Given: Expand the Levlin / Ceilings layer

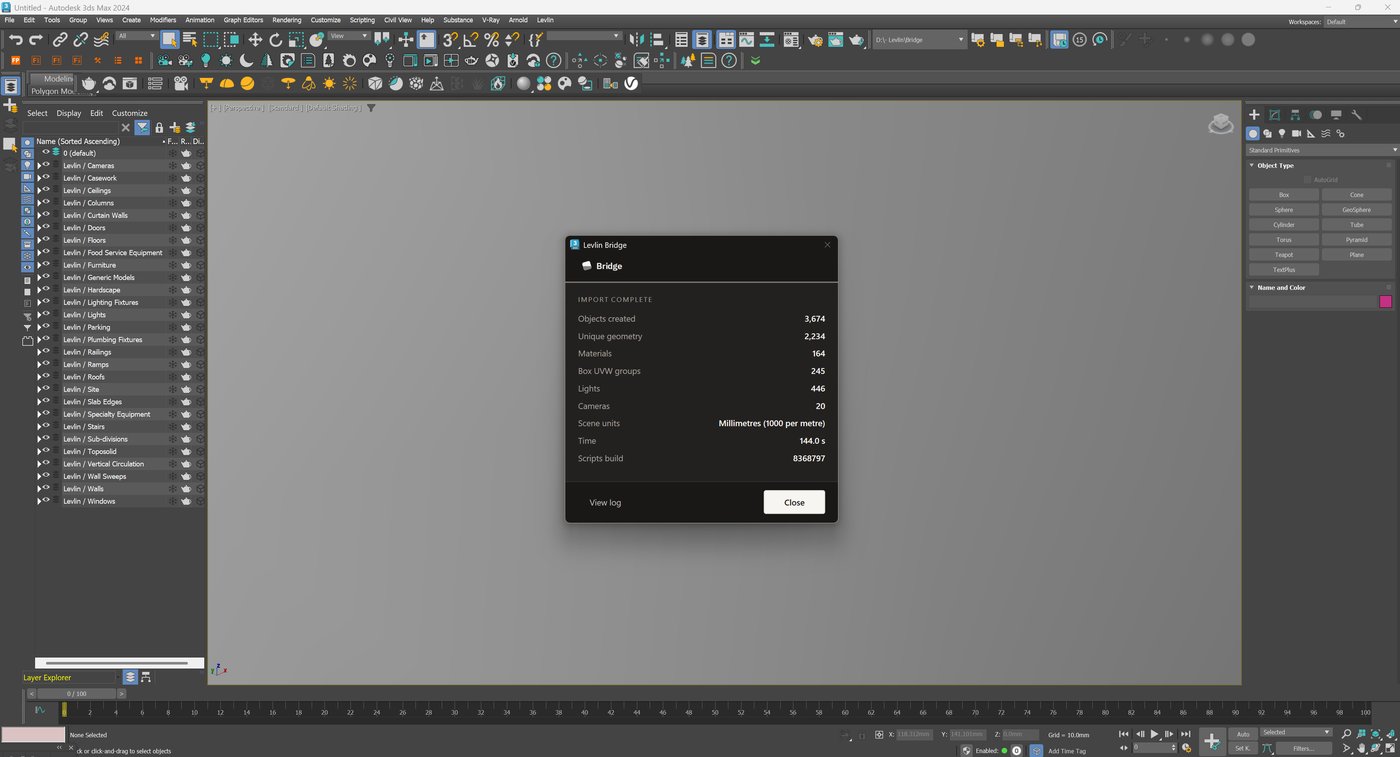Looking at the screenshot, I should 39,190.
